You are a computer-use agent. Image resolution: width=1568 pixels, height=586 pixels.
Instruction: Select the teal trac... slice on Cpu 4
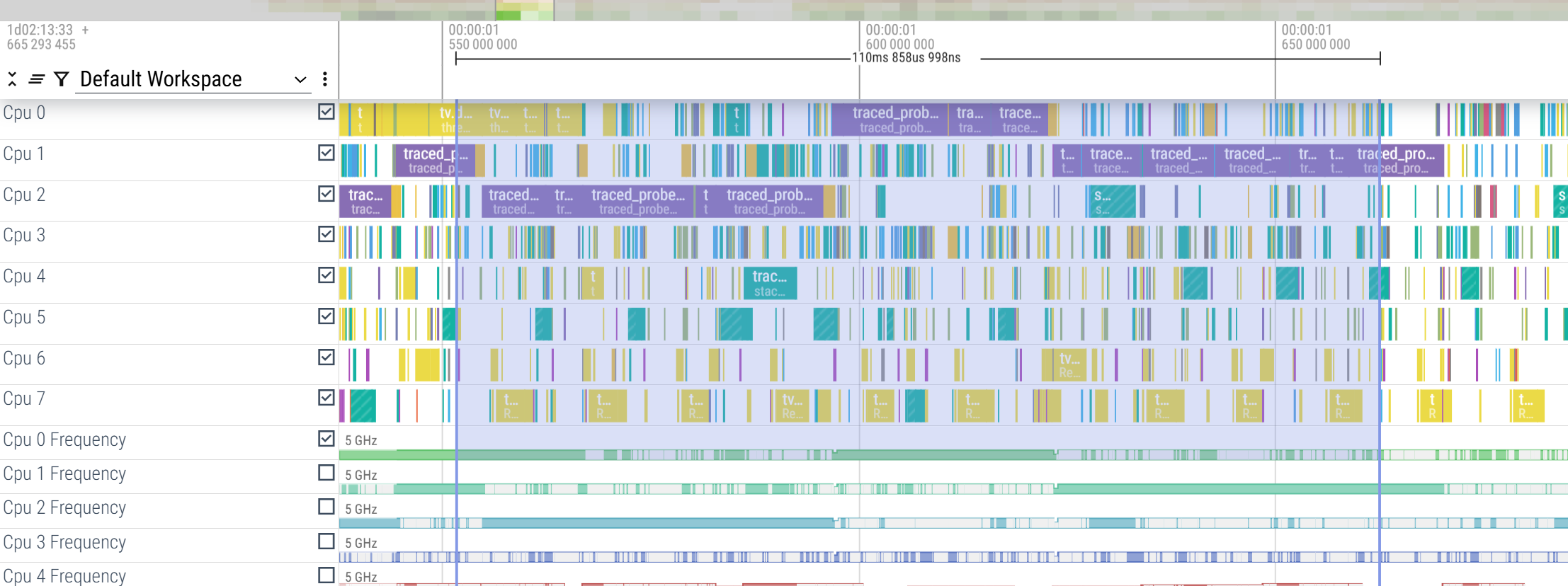[770, 283]
